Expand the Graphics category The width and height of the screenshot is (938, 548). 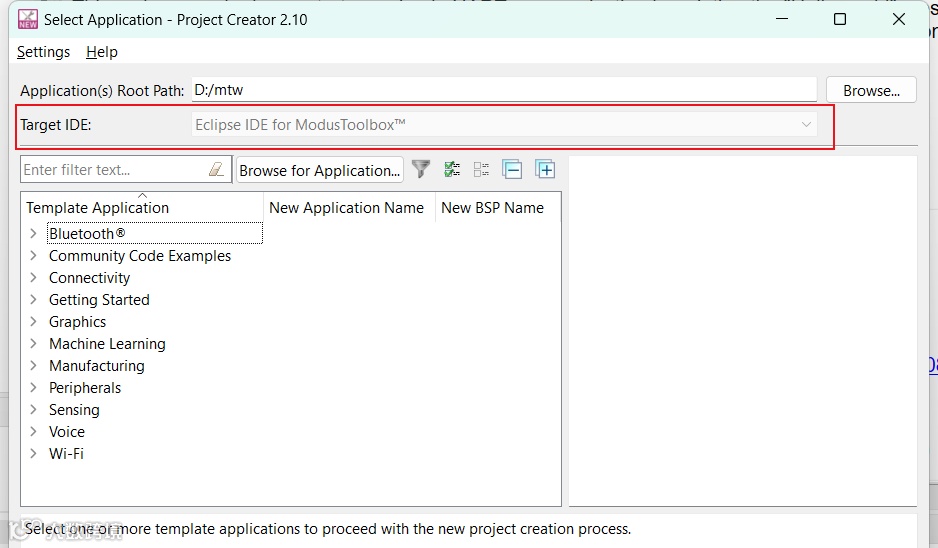34,321
